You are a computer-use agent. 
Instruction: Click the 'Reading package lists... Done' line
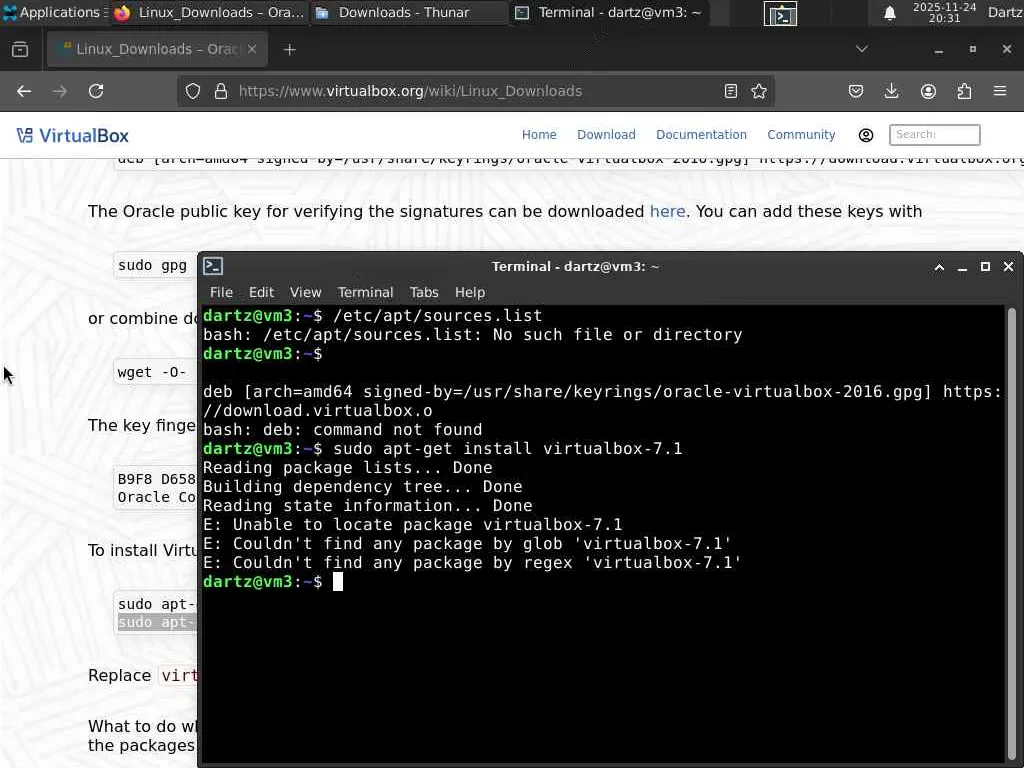coord(348,468)
